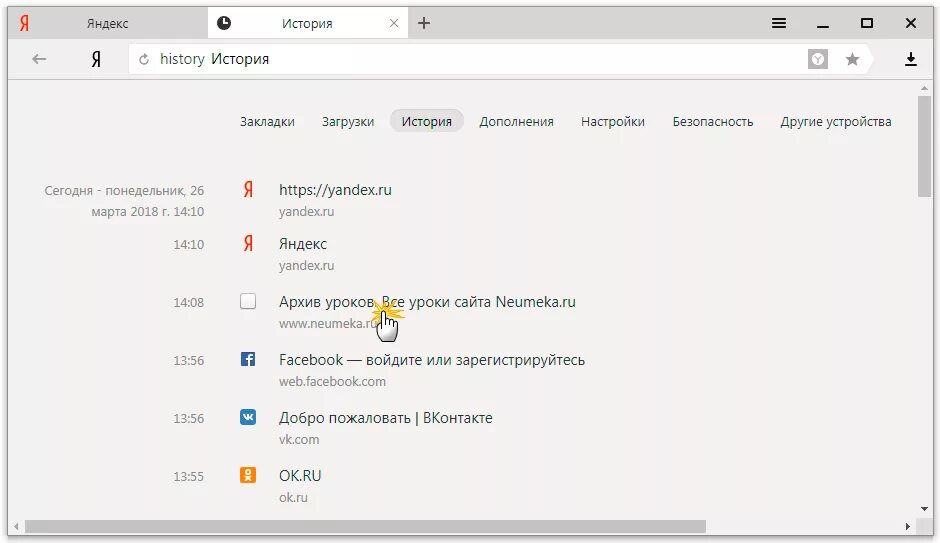This screenshot has height=543, width=940.
Task: Open downloads arrow icon
Action: pos(911,59)
